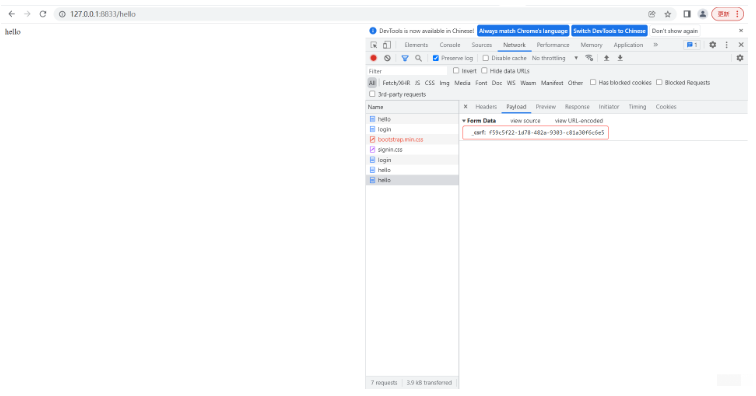Clear the network log
The image size is (756, 396).
(387, 58)
